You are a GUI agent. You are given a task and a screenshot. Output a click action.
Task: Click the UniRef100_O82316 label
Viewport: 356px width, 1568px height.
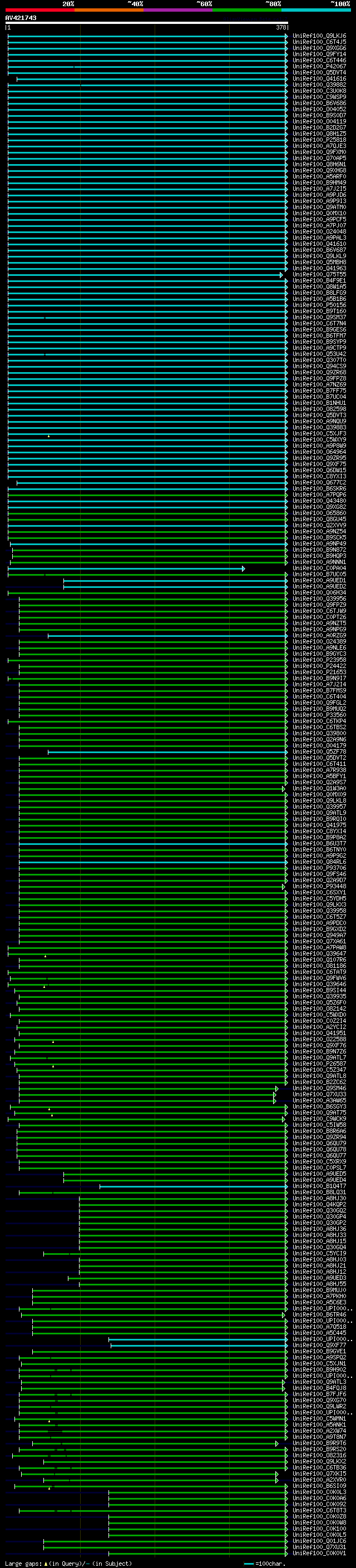click(319, 1455)
